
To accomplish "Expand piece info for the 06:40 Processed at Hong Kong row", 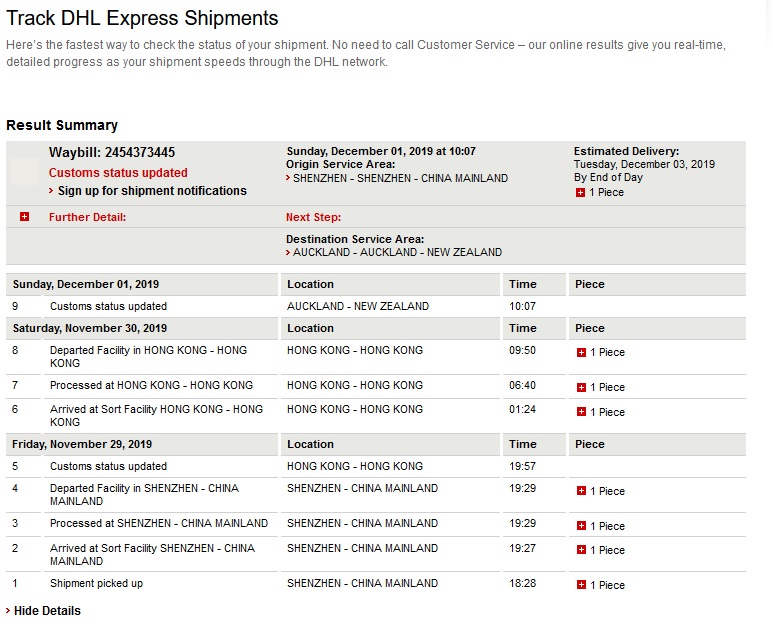I will click(x=581, y=388).
